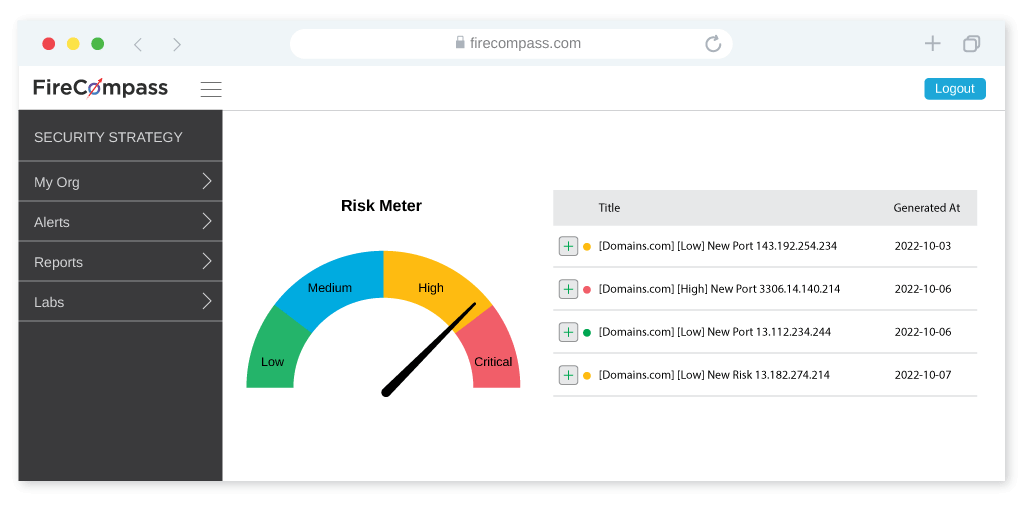Minimize the window with the yellow button

pos(73,44)
